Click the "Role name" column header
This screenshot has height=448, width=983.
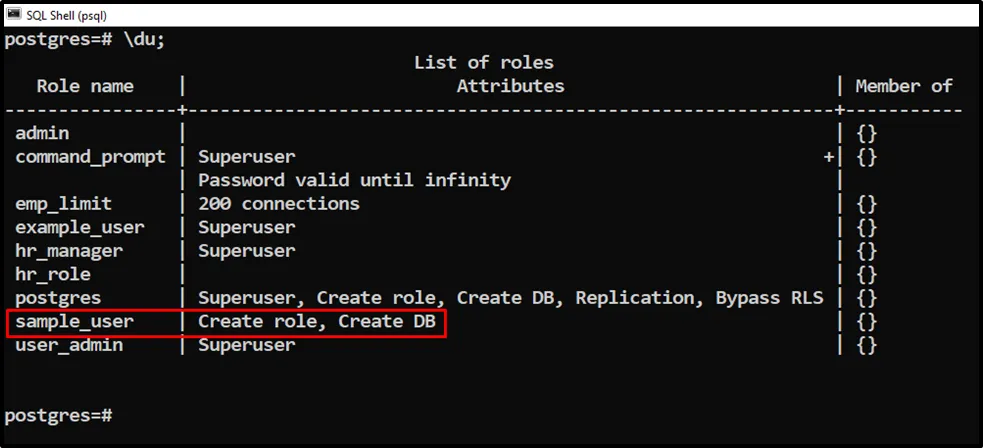coord(85,86)
